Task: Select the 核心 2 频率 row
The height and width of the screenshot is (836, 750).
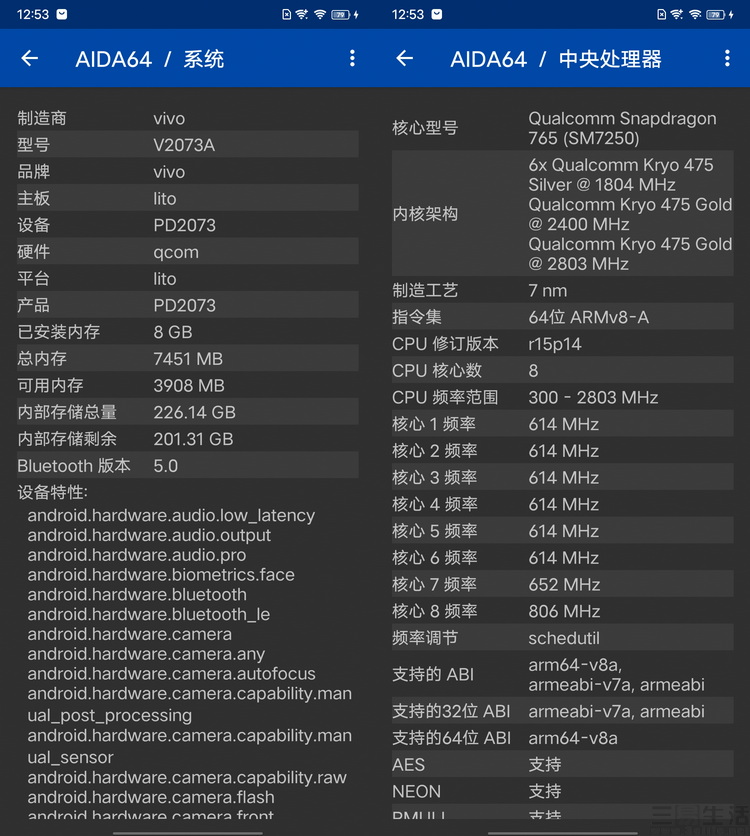Action: click(562, 450)
